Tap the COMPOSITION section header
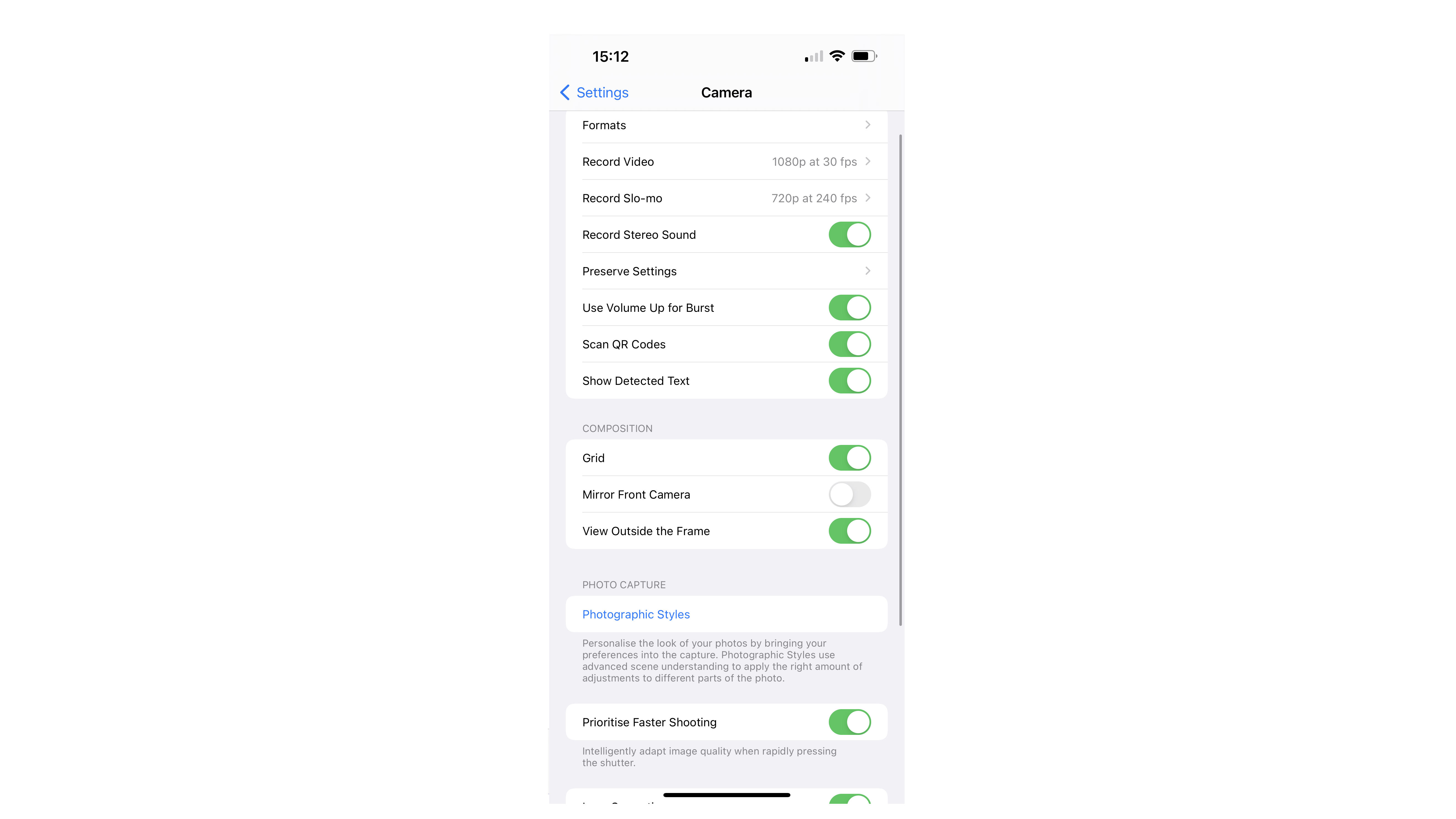This screenshot has height=819, width=1456. (617, 428)
